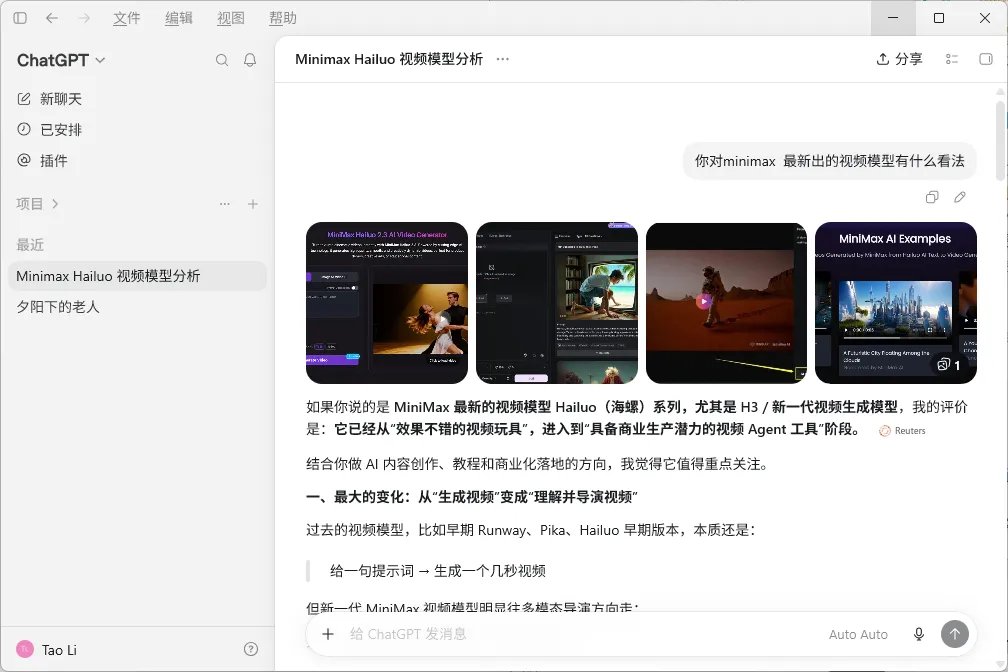This screenshot has height=672, width=1008.
Task: Toggle the sidebar panel icon
Action: [x=20, y=18]
